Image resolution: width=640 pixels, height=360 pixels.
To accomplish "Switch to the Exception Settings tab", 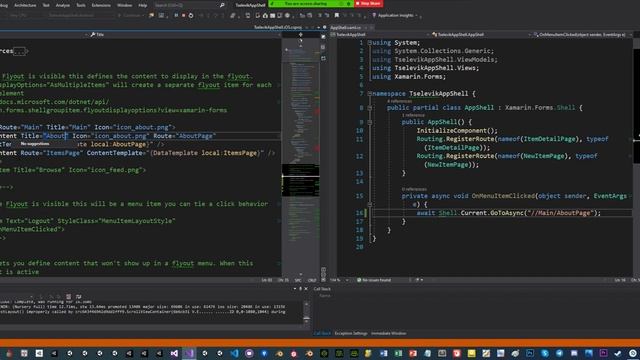I will (x=351, y=333).
